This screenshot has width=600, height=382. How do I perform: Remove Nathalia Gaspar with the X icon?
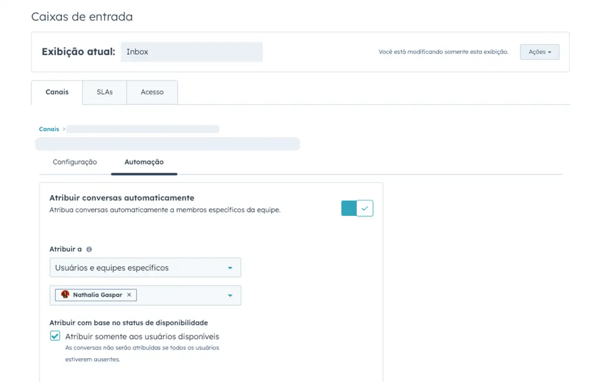tap(129, 295)
